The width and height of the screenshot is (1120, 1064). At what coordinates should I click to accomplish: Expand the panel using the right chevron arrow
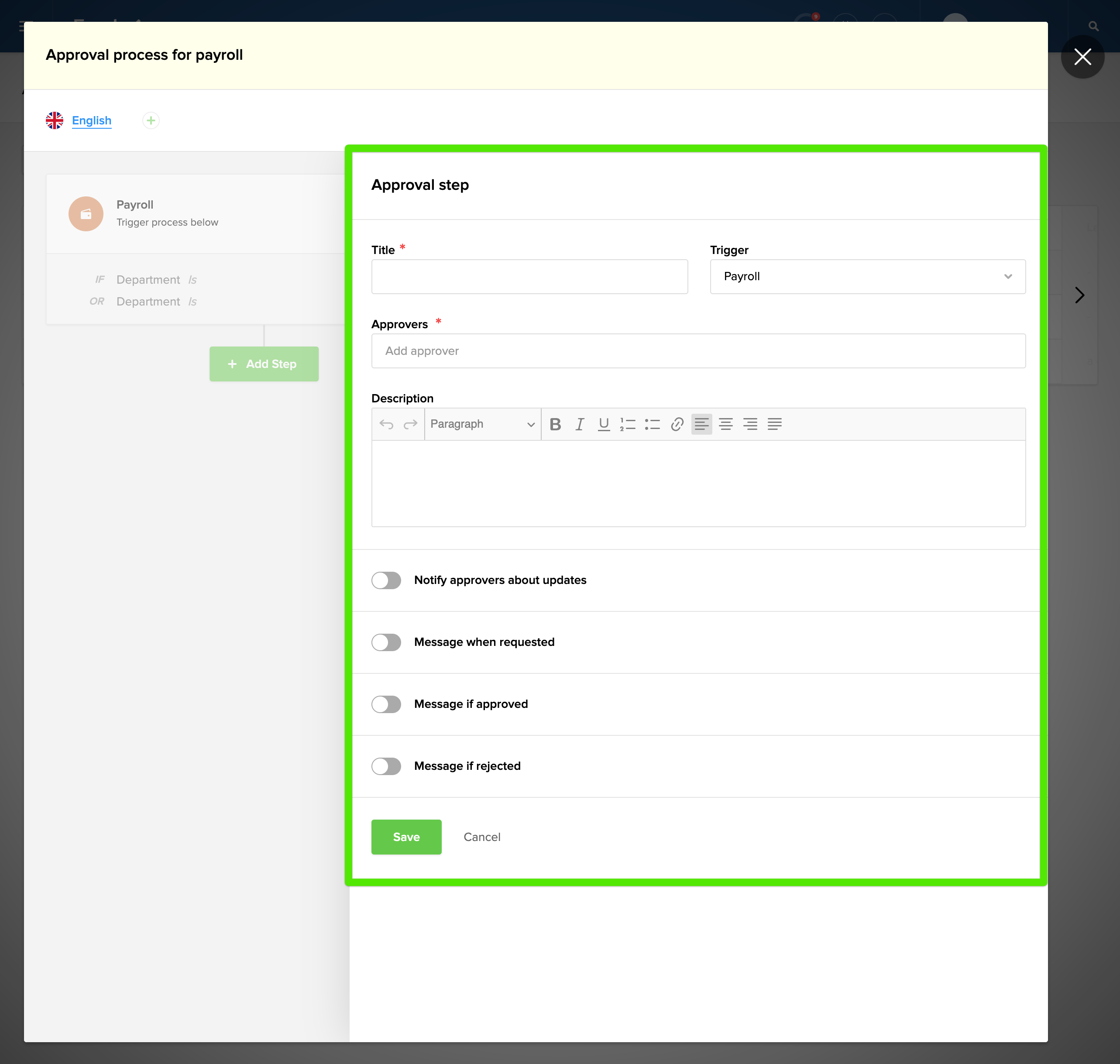coord(1079,295)
